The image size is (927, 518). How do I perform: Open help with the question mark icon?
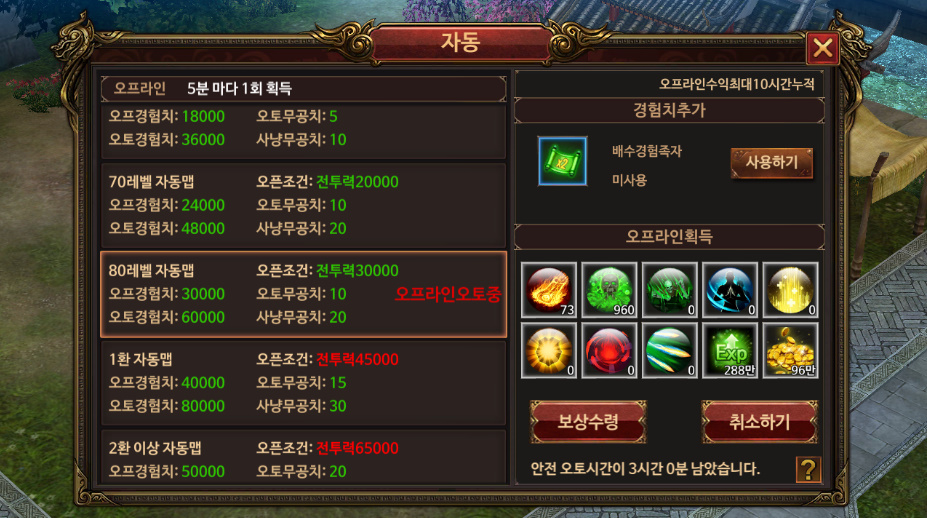808,470
